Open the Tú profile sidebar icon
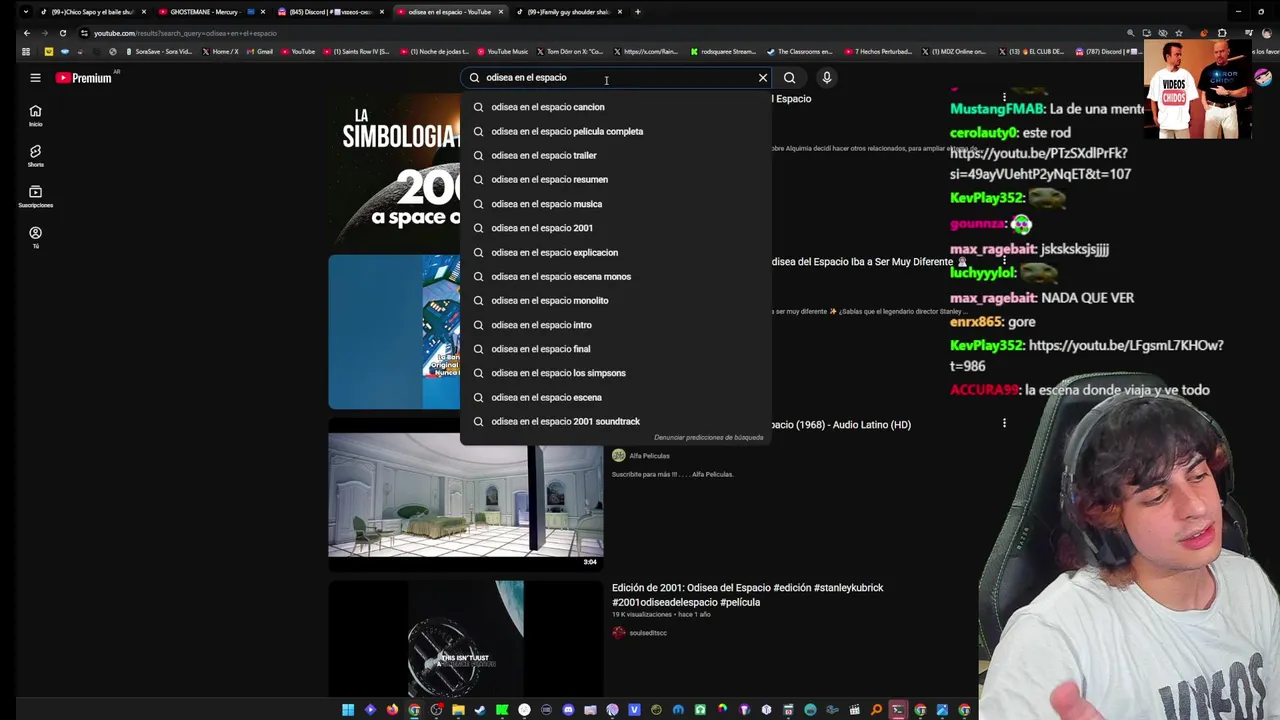The height and width of the screenshot is (720, 1280). click(35, 237)
